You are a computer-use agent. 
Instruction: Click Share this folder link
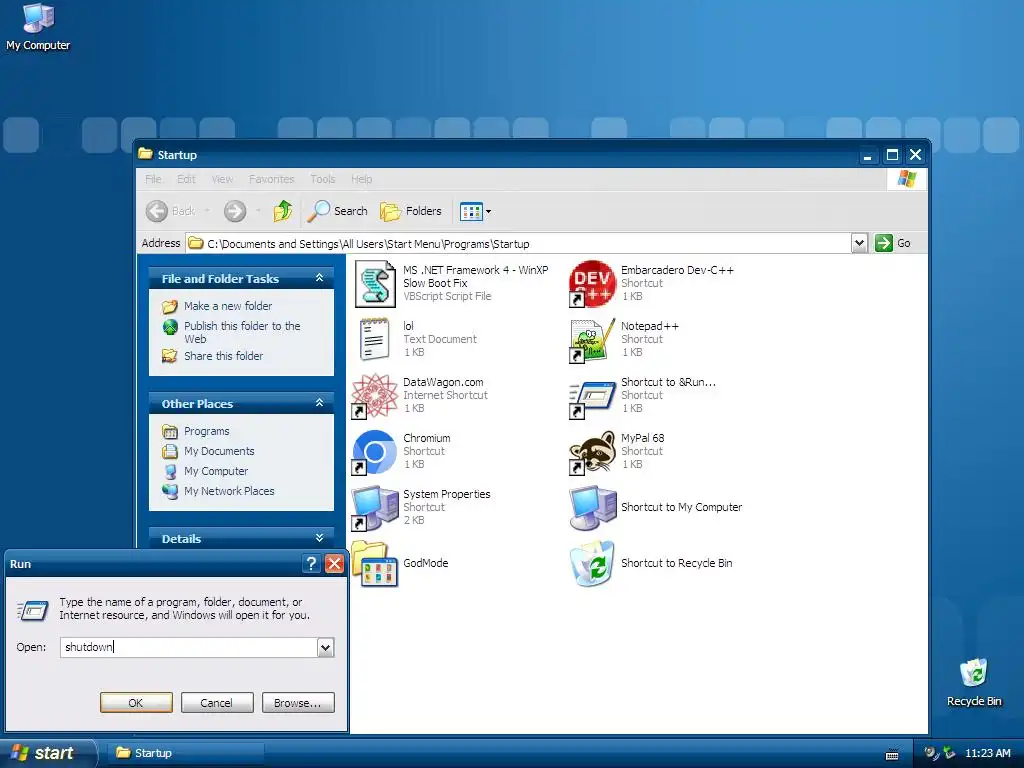pos(223,356)
